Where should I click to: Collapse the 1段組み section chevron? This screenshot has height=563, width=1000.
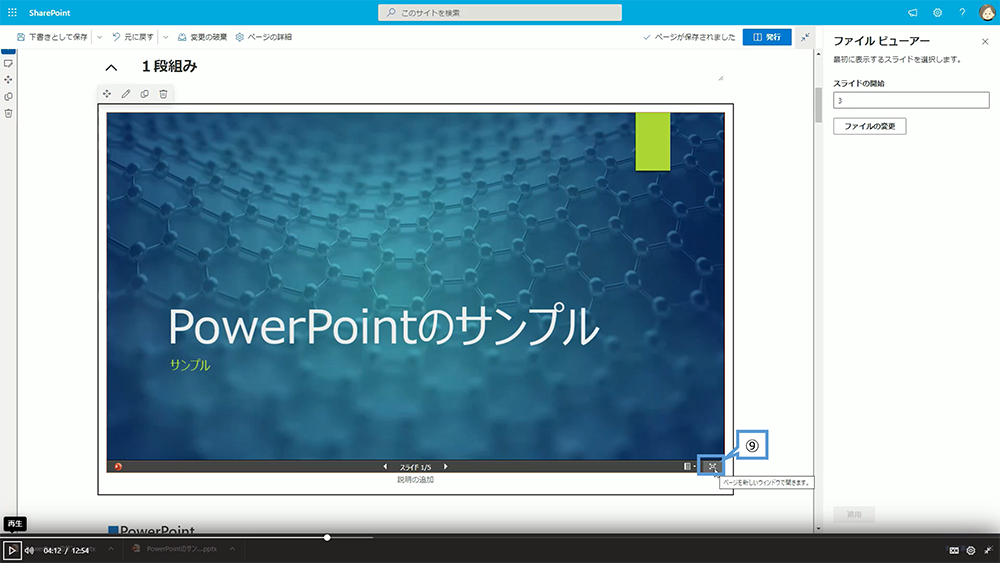tap(111, 67)
